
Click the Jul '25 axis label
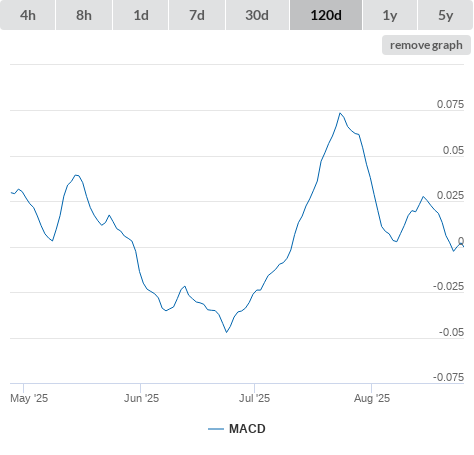pos(254,398)
